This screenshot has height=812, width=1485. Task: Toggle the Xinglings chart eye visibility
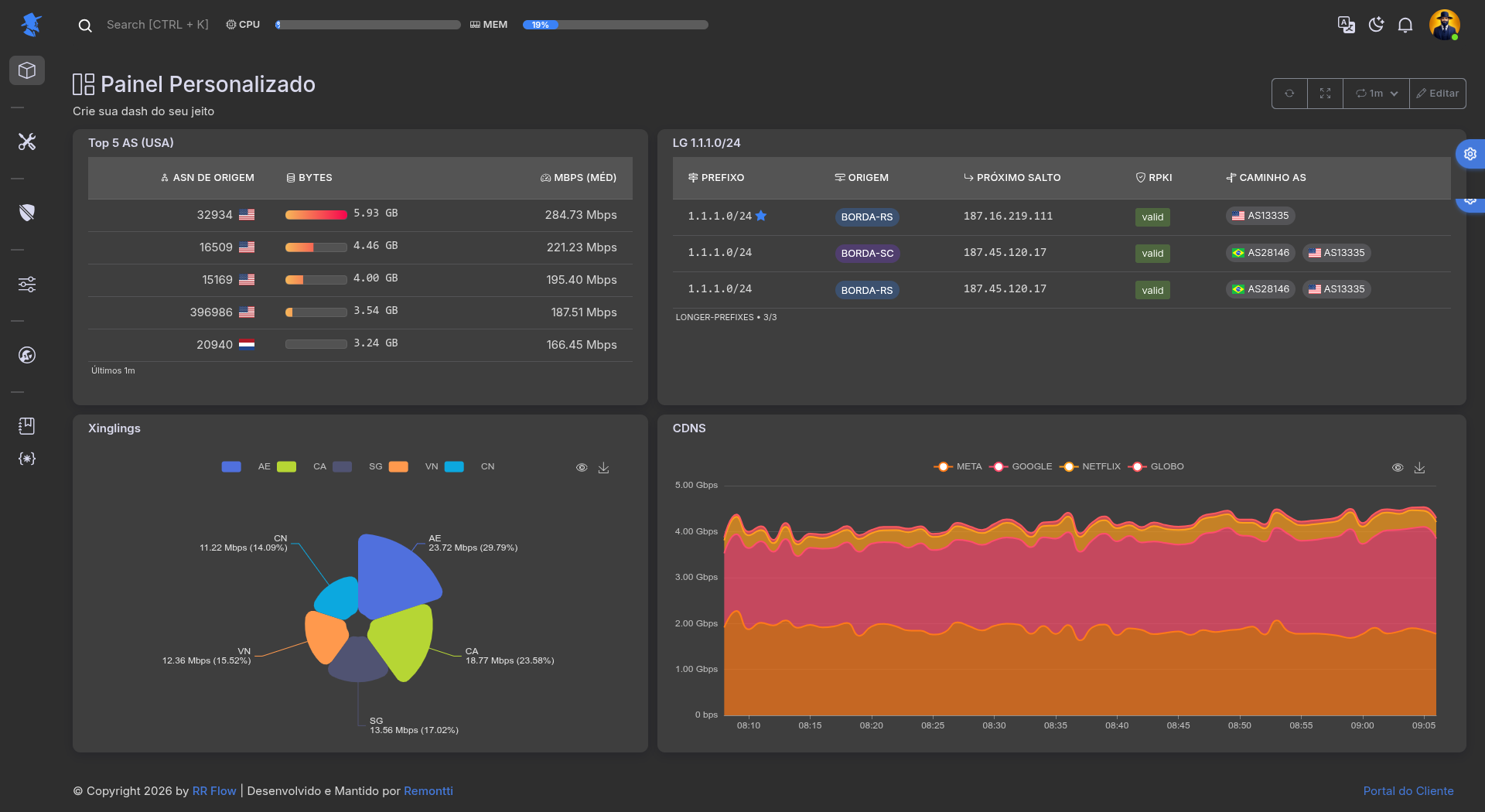coord(582,468)
